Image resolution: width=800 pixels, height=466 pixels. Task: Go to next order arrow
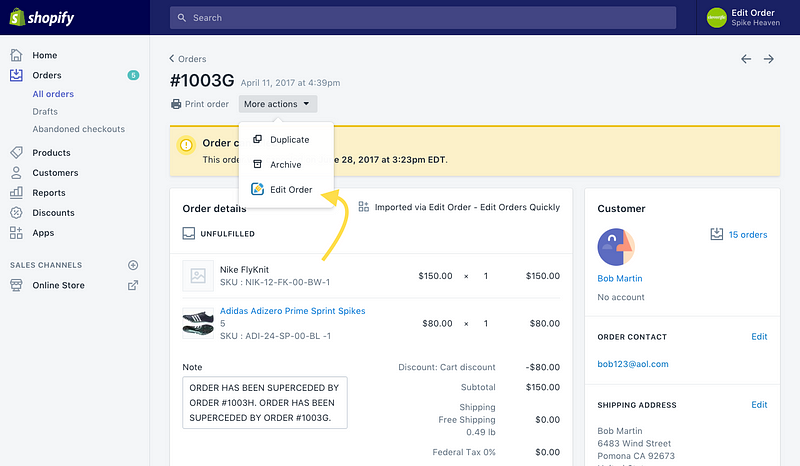[768, 59]
